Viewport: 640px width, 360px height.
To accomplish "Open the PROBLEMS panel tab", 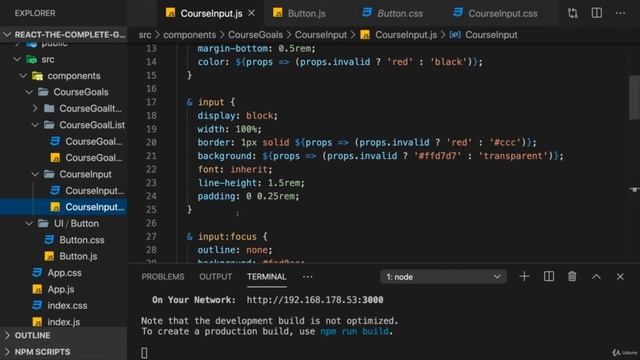I will (x=163, y=277).
